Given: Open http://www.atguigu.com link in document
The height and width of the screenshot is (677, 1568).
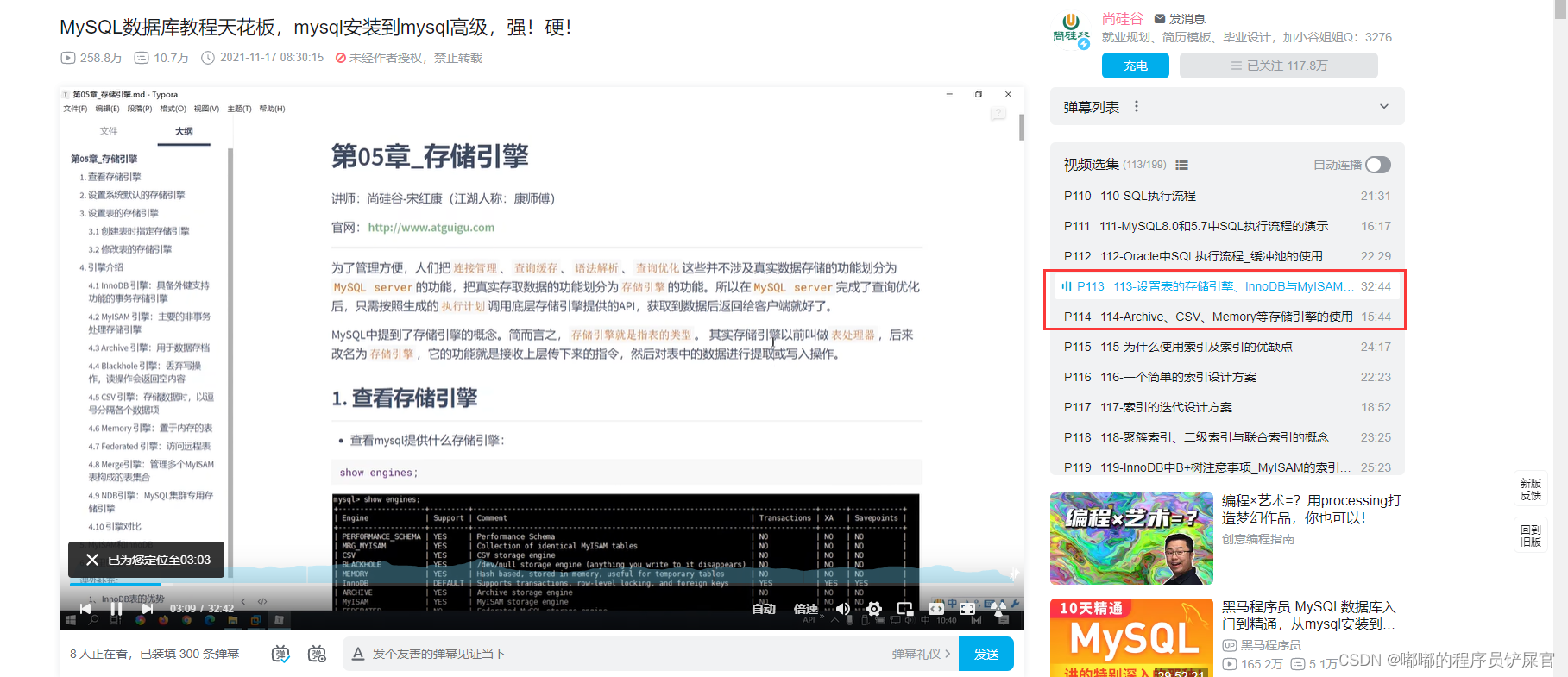Looking at the screenshot, I should click(x=431, y=228).
